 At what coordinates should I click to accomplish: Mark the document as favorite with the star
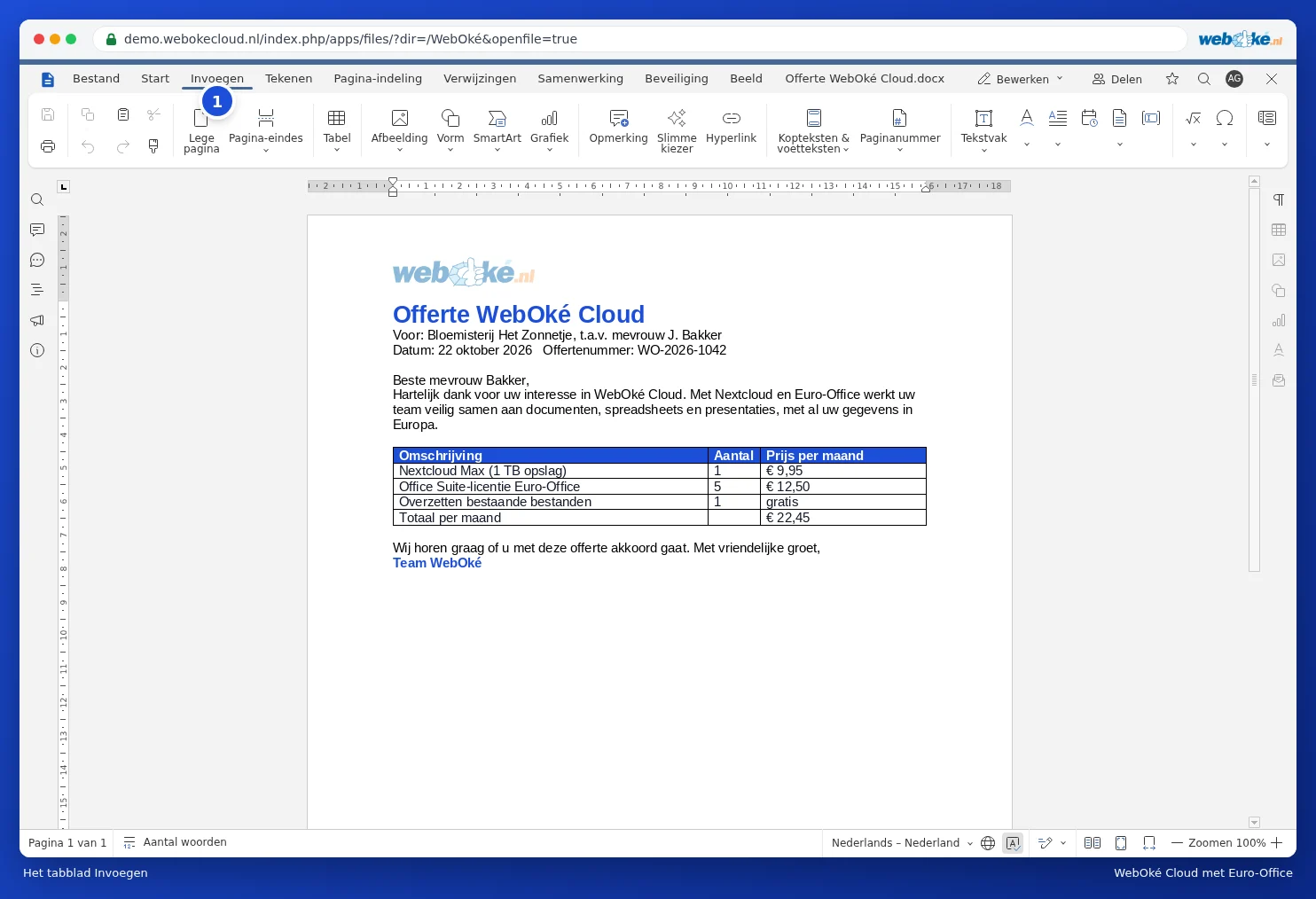pos(1172,79)
